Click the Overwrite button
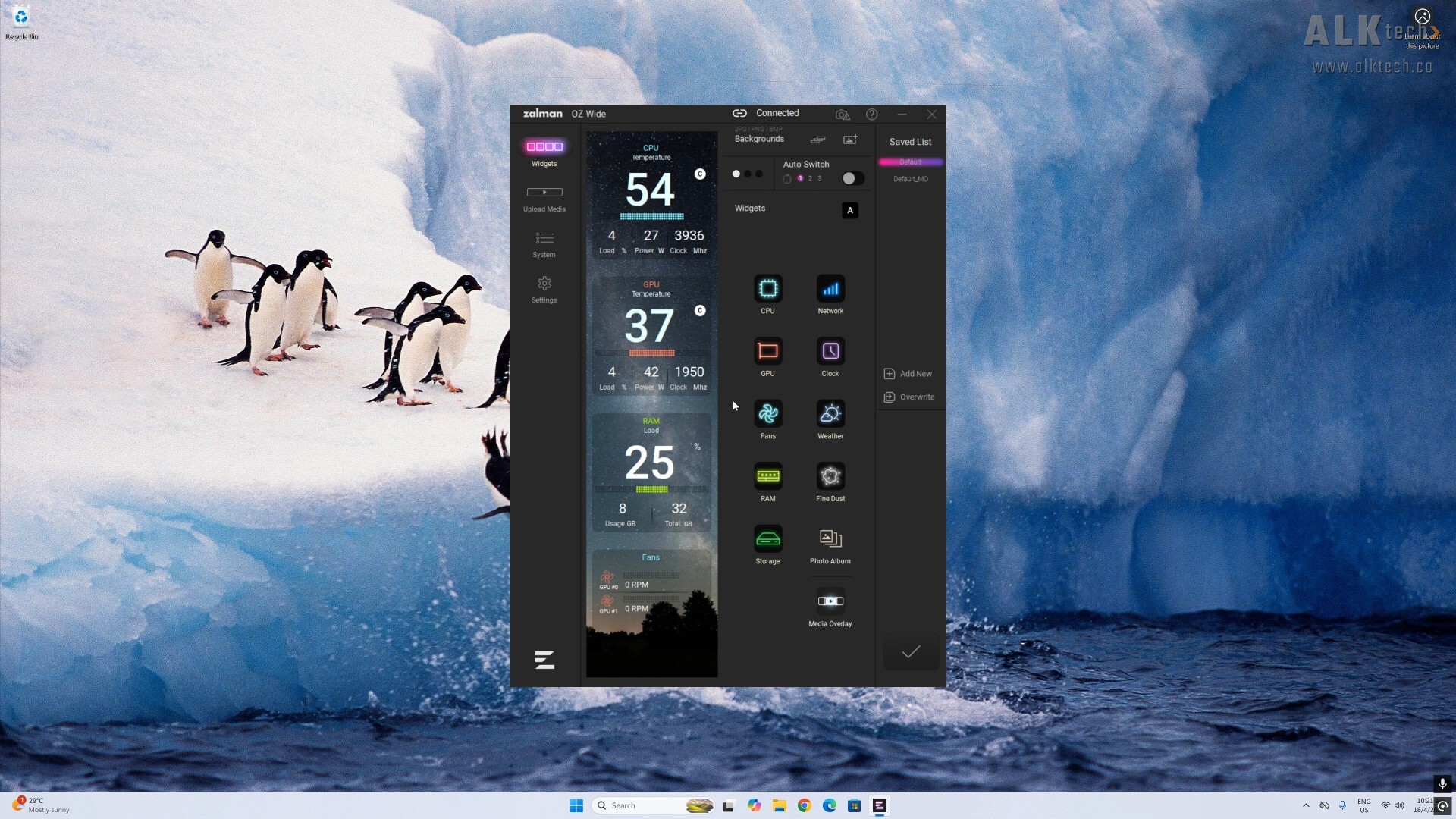Image resolution: width=1456 pixels, height=819 pixels. (x=908, y=397)
